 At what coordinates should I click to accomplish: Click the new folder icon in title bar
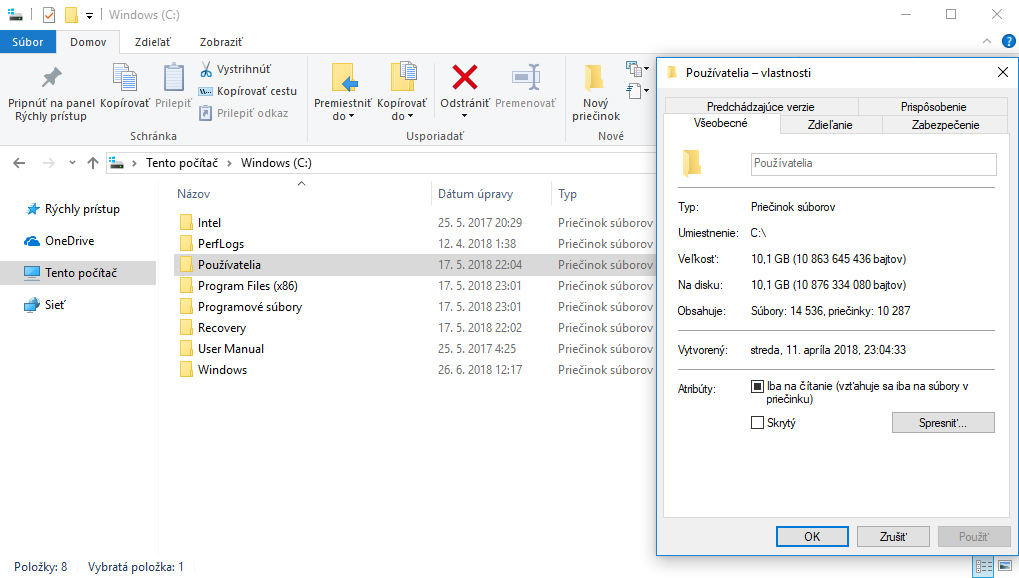[71, 14]
